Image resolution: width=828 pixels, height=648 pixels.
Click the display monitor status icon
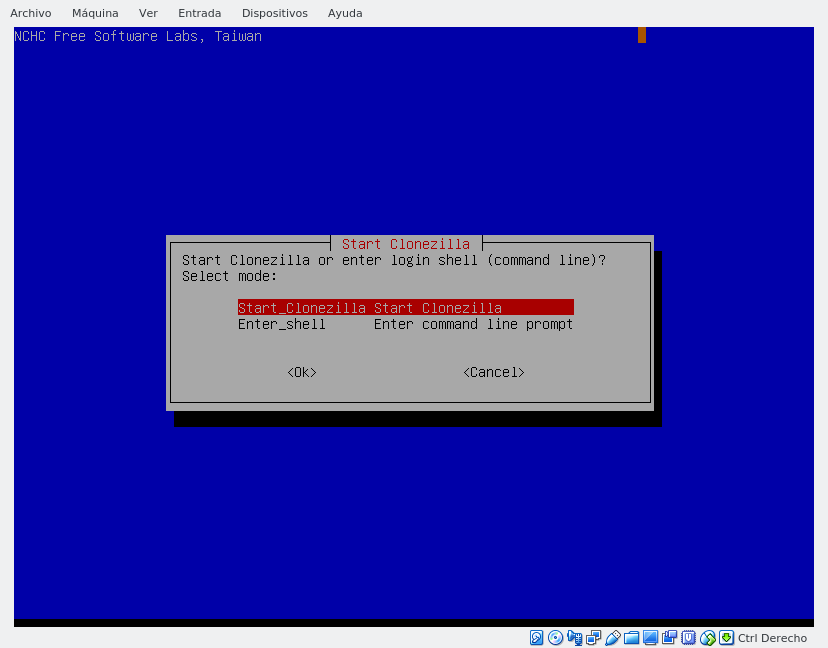651,638
